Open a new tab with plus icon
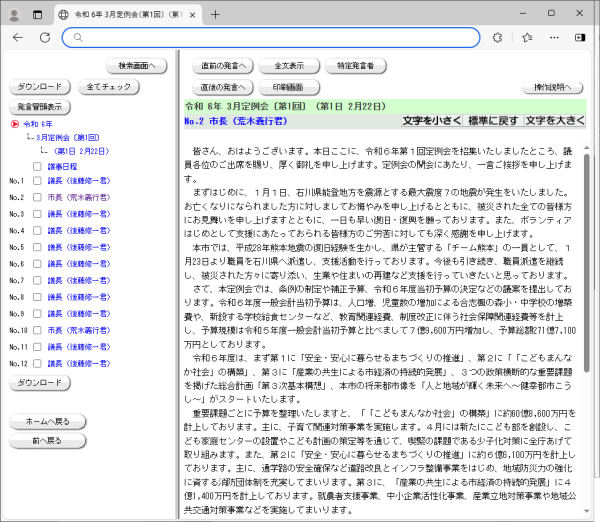The image size is (600, 522). pyautogui.click(x=215, y=15)
